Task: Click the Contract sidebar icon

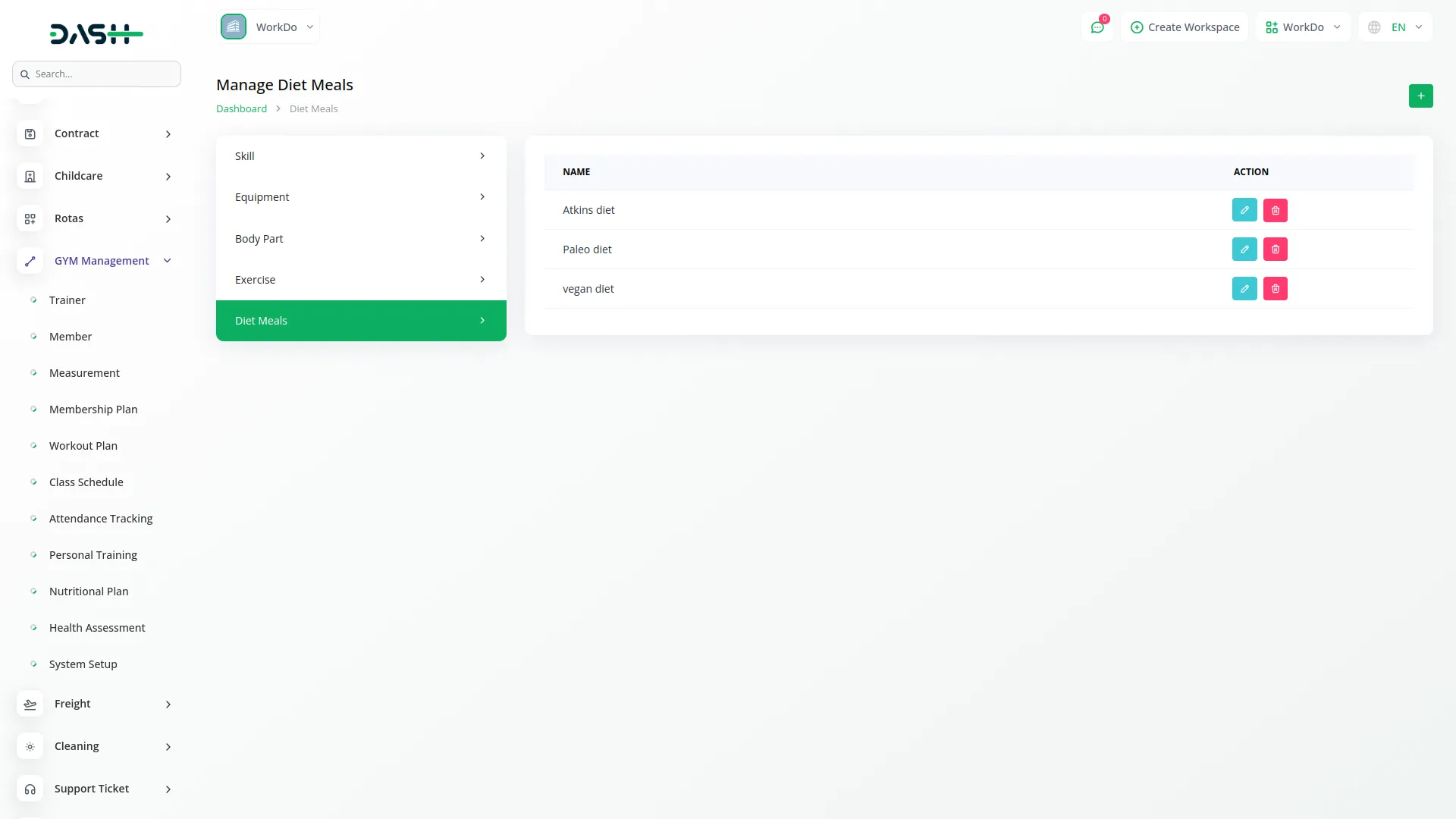Action: point(30,134)
